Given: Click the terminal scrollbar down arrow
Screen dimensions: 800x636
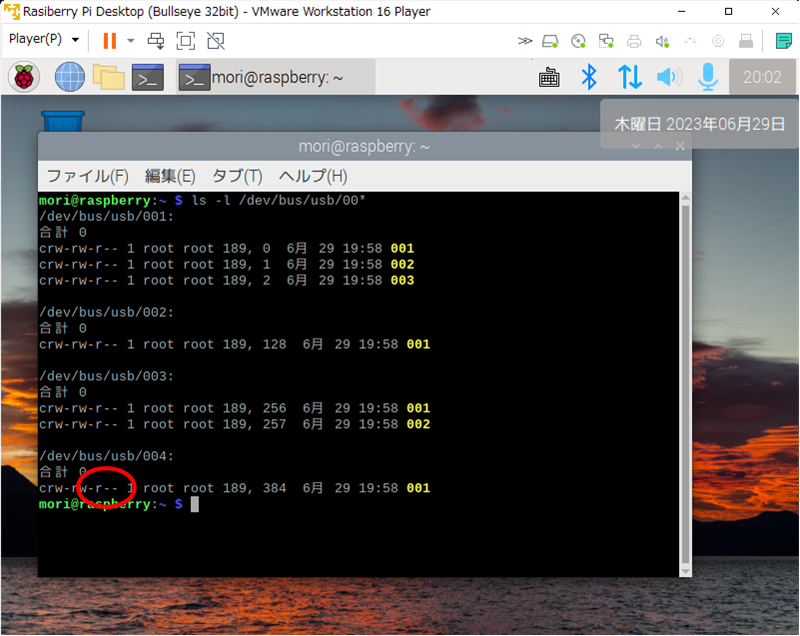Looking at the screenshot, I should click(x=685, y=571).
